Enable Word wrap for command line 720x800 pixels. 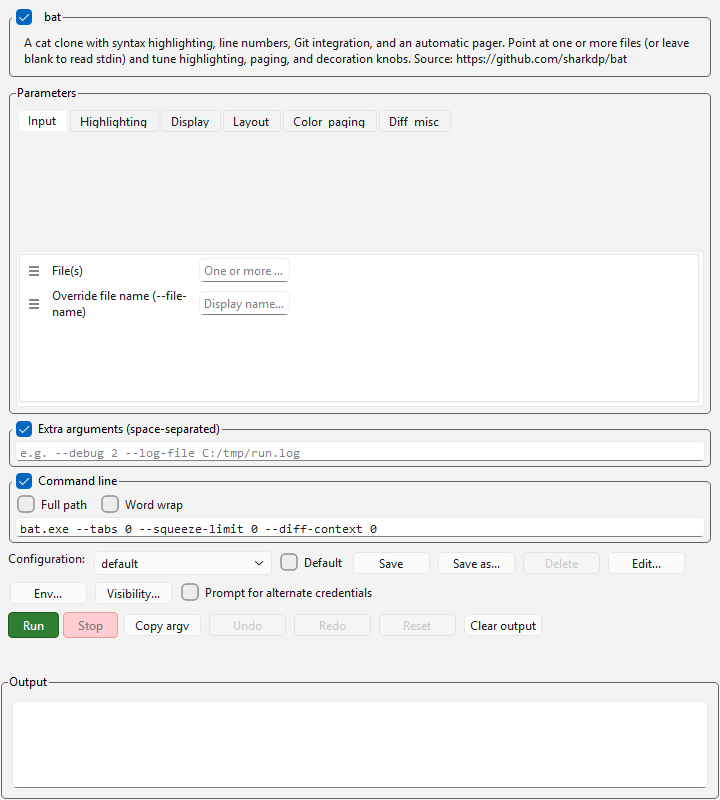pyautogui.click(x=110, y=505)
